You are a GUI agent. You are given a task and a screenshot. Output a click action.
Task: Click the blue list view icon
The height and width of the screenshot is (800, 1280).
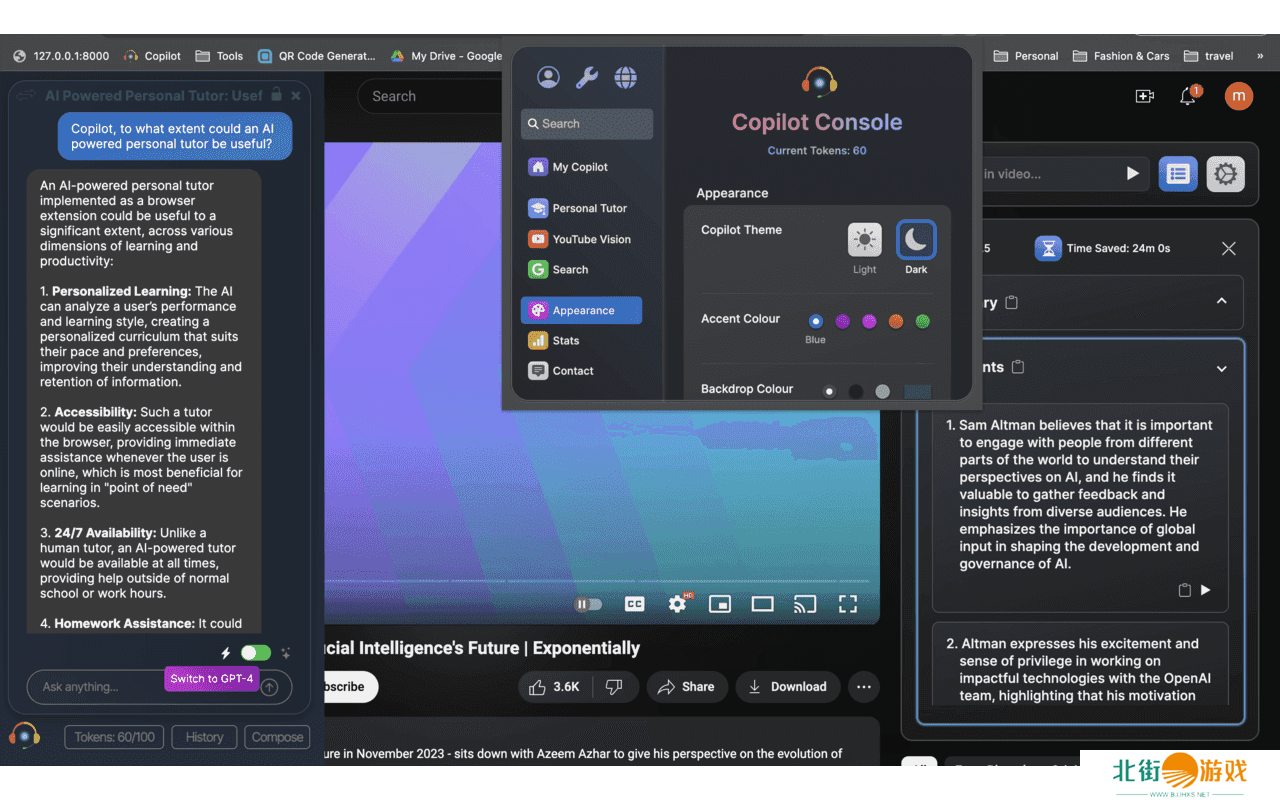[1178, 174]
